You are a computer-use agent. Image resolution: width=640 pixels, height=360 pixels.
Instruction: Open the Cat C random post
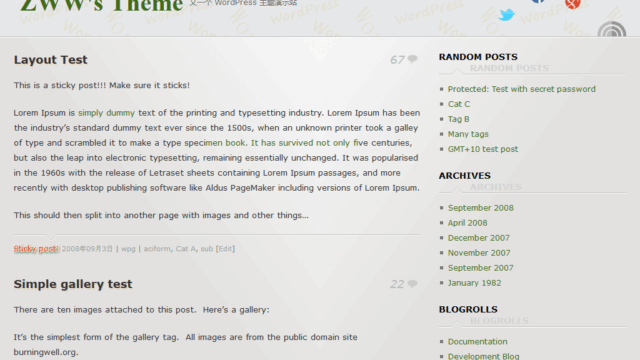click(459, 104)
